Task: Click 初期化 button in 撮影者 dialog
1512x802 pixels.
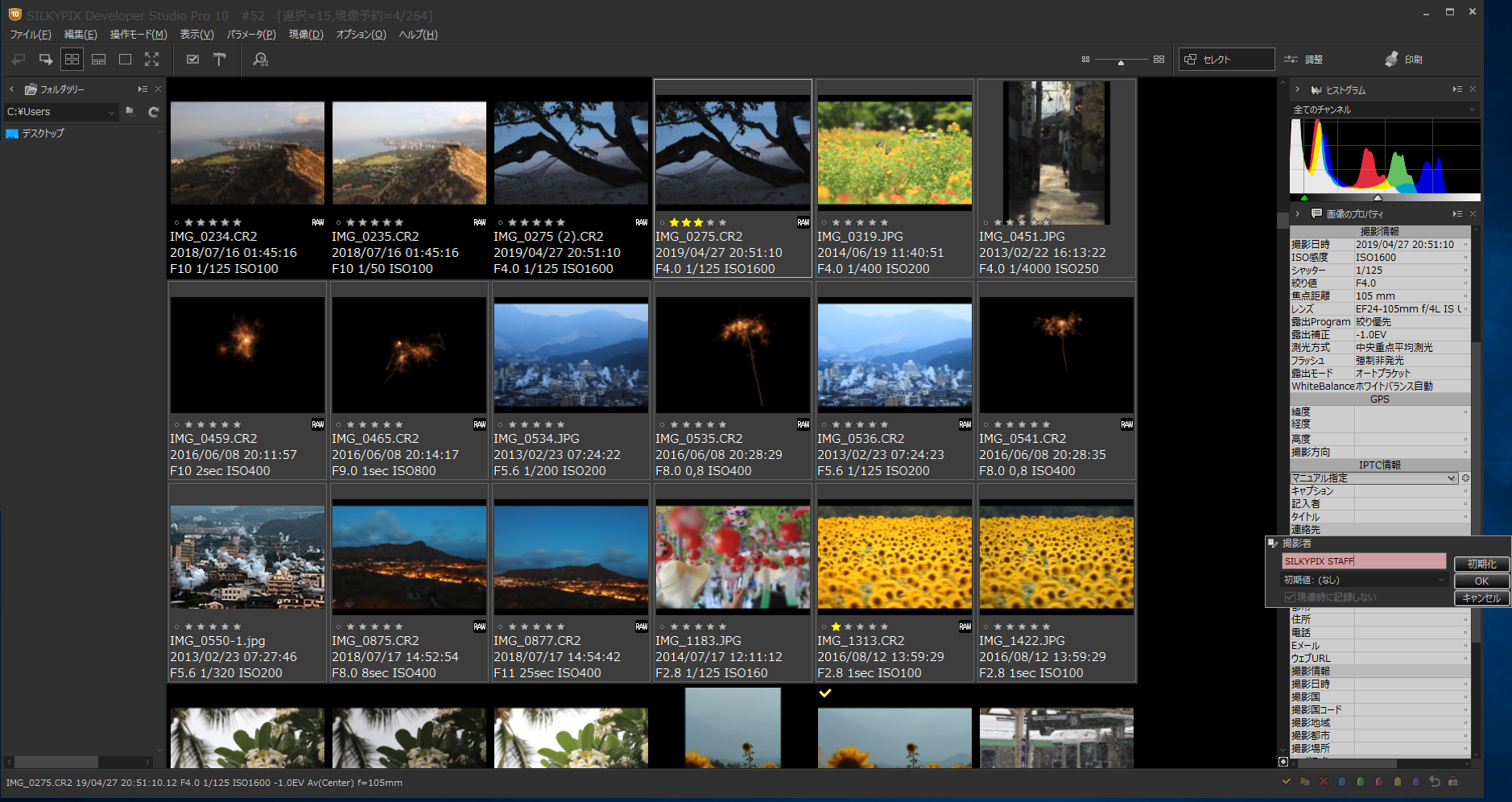Action: click(x=1481, y=564)
